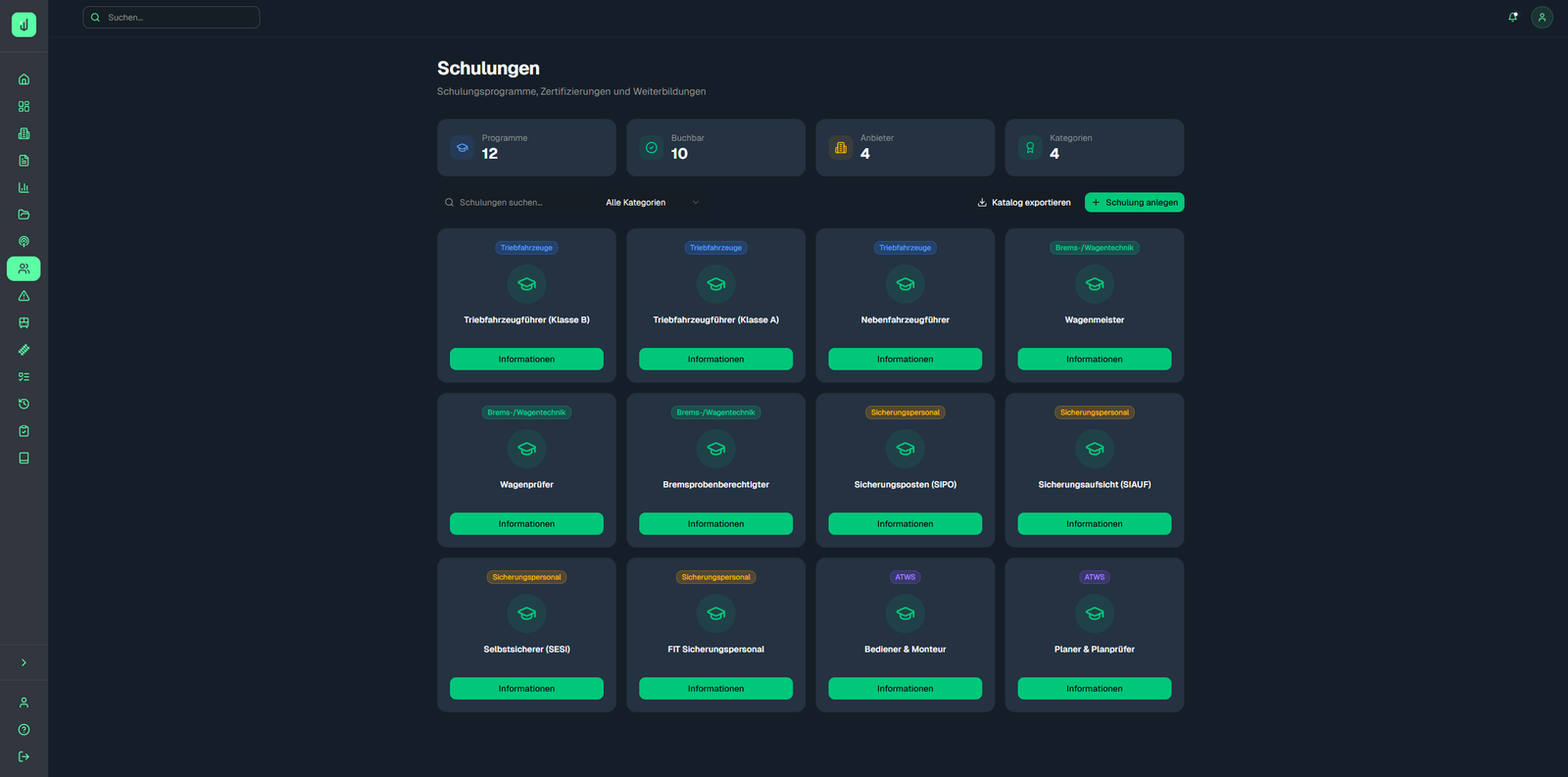Select the active users icon in the sidebar
1568x777 pixels.
[x=24, y=268]
